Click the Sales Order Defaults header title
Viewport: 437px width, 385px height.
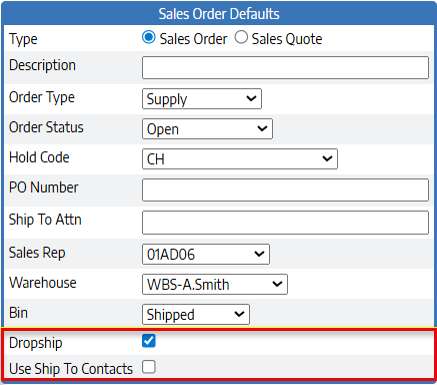pyautogui.click(x=219, y=14)
